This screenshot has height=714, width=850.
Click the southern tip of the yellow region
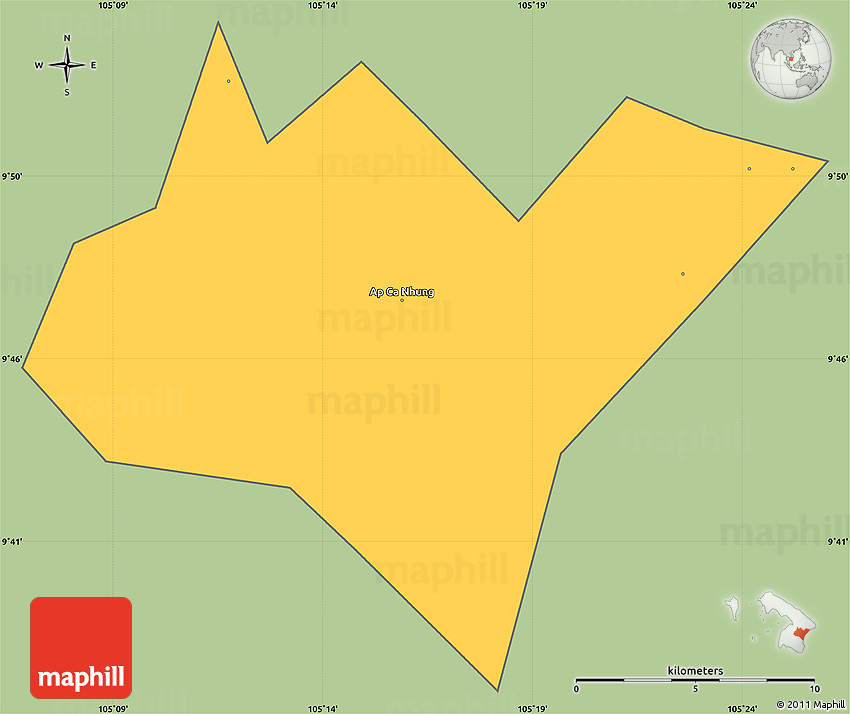pos(497,688)
